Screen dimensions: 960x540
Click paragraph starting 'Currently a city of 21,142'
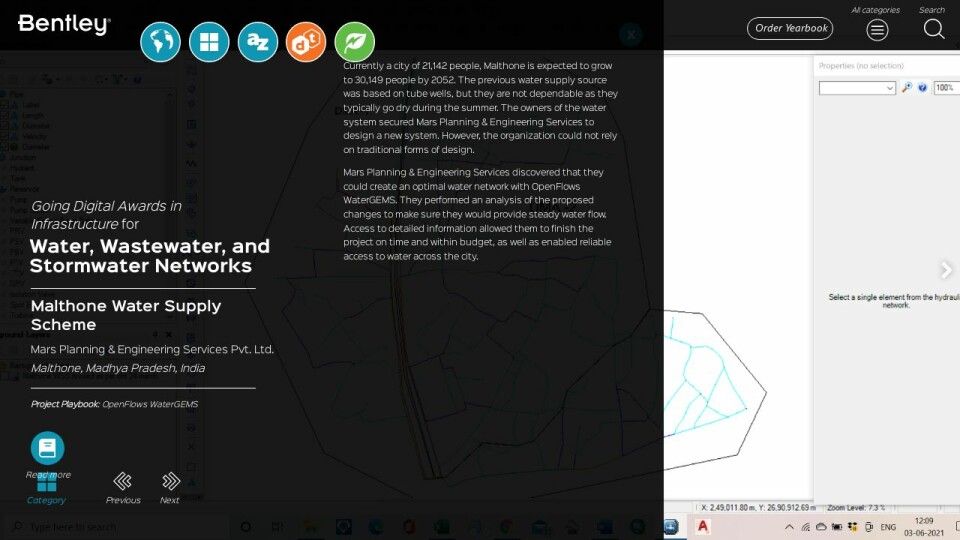point(481,107)
